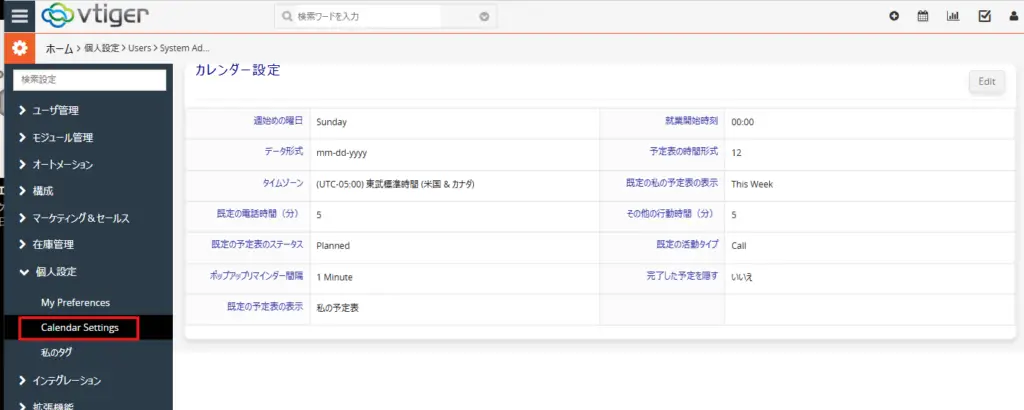
Task: Click the Edit button
Action: [x=986, y=81]
